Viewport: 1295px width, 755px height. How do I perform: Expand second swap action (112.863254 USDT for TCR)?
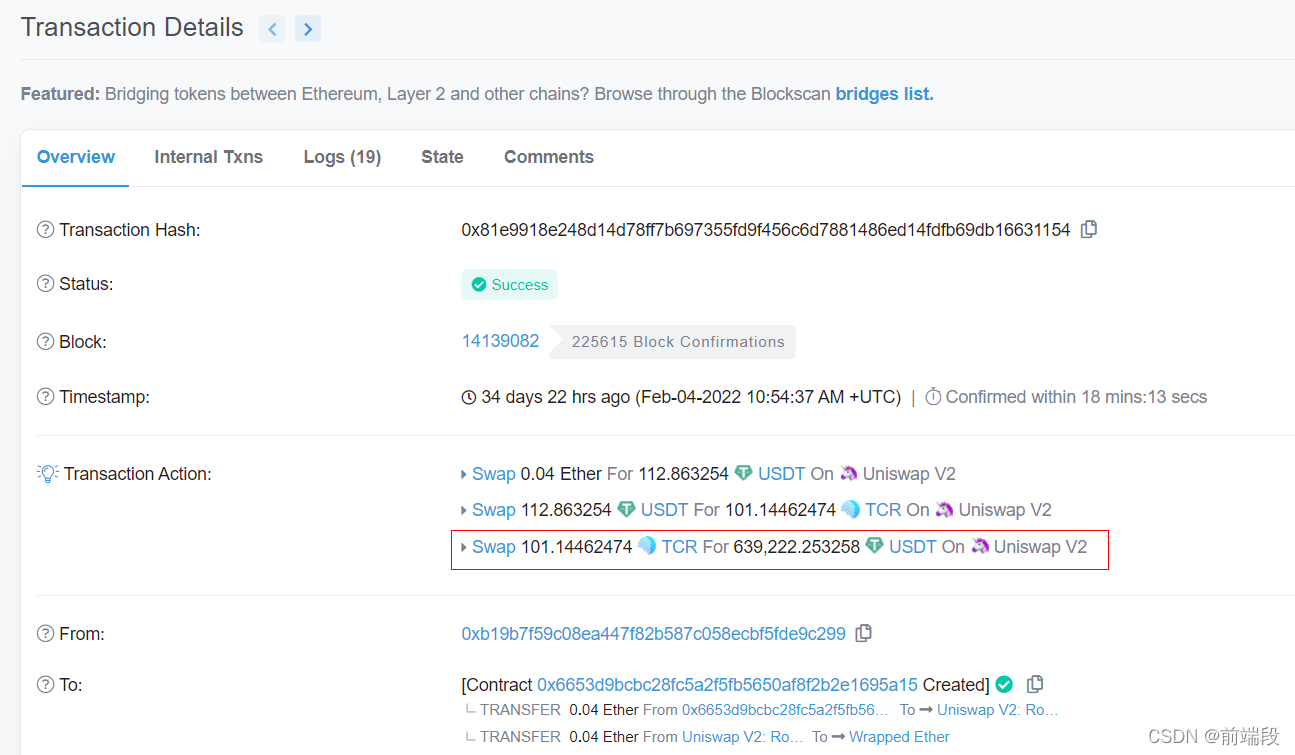coord(464,510)
